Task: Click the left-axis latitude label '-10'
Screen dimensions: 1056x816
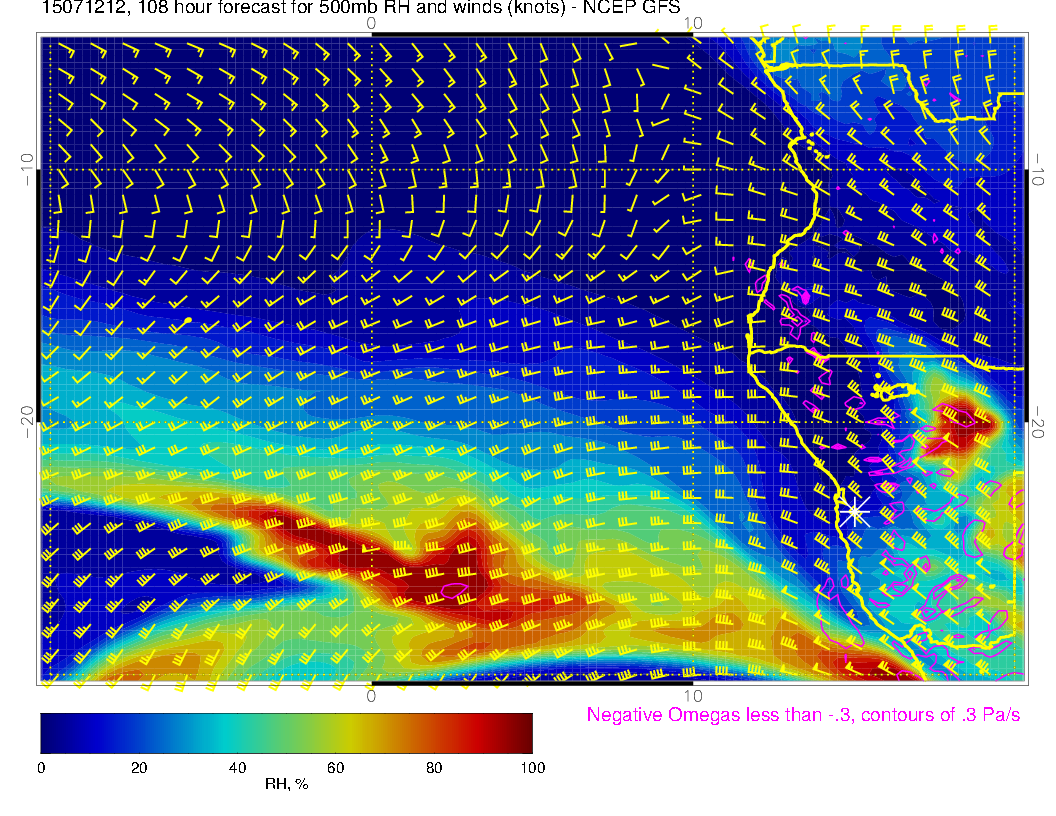Action: click(x=27, y=169)
